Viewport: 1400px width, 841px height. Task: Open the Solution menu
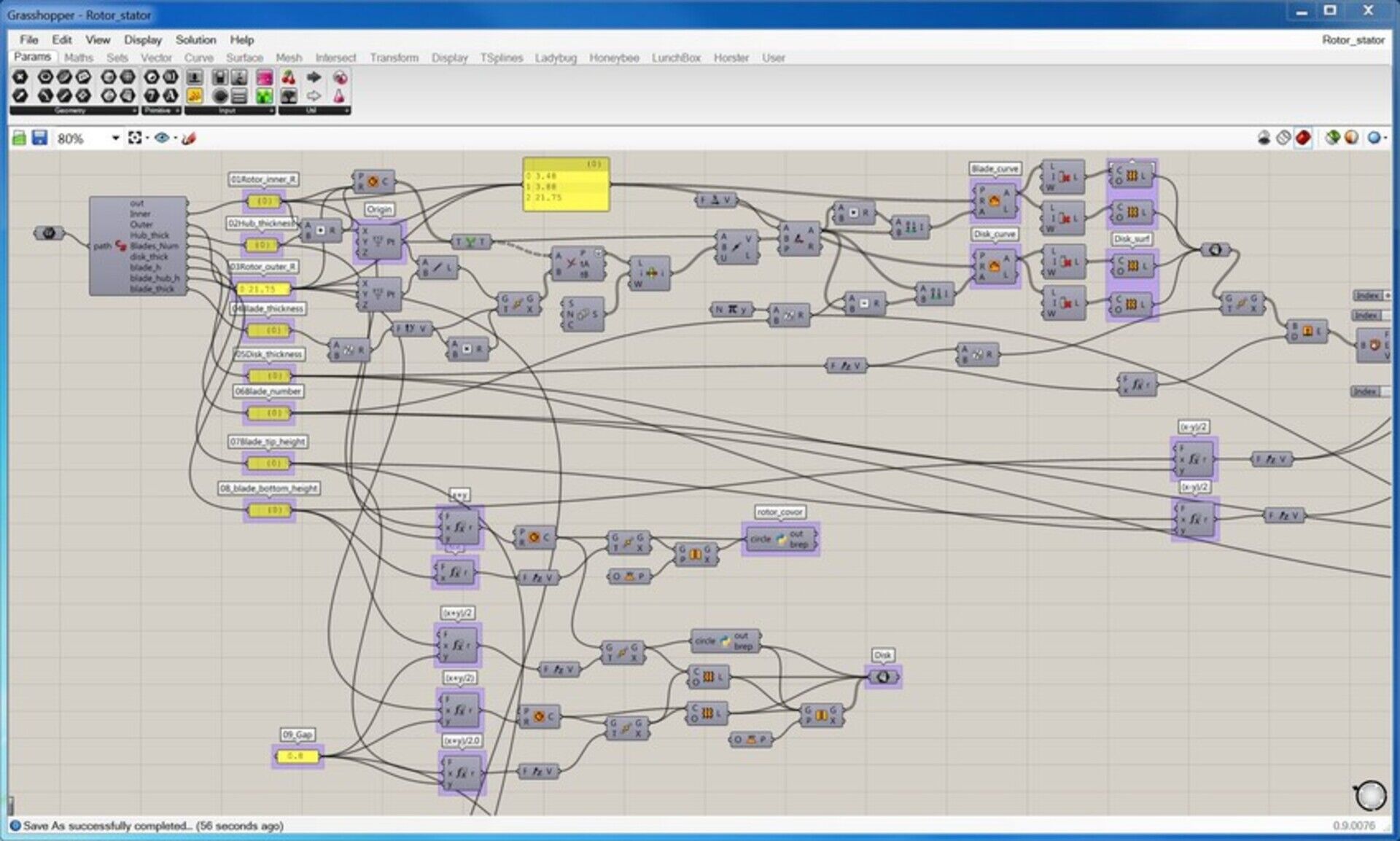coord(195,39)
